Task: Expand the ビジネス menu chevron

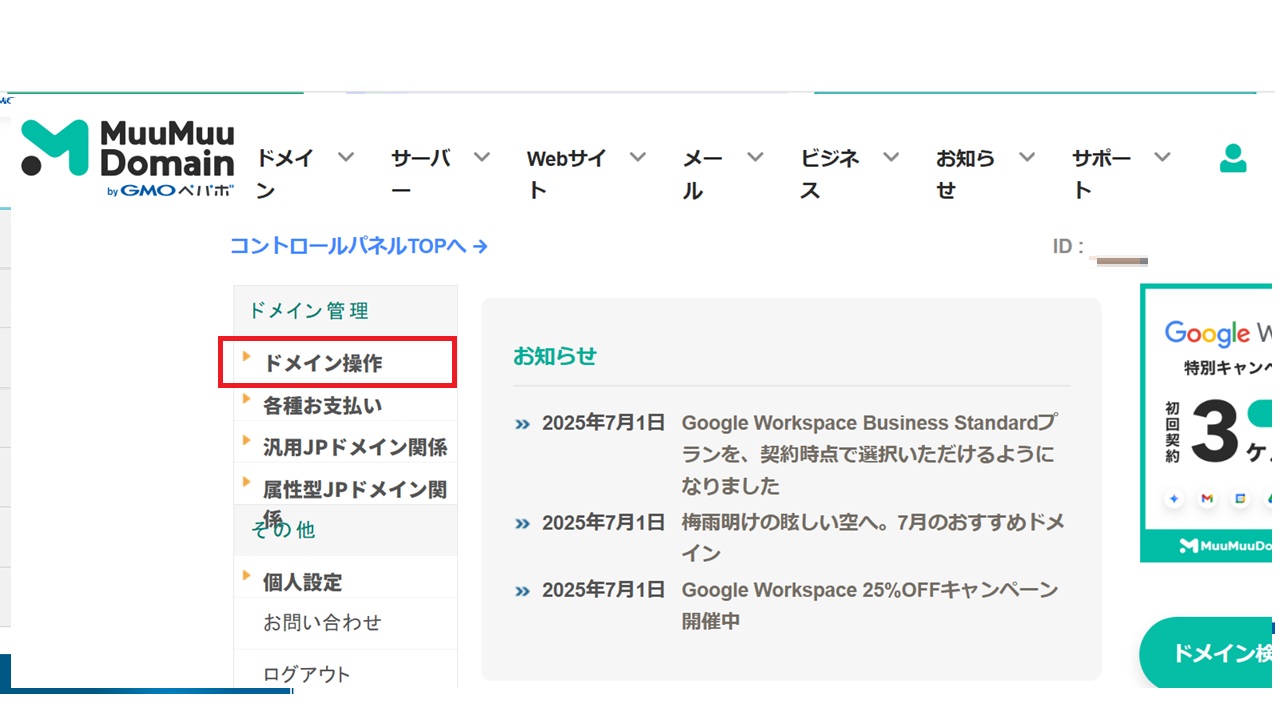Action: 891,157
